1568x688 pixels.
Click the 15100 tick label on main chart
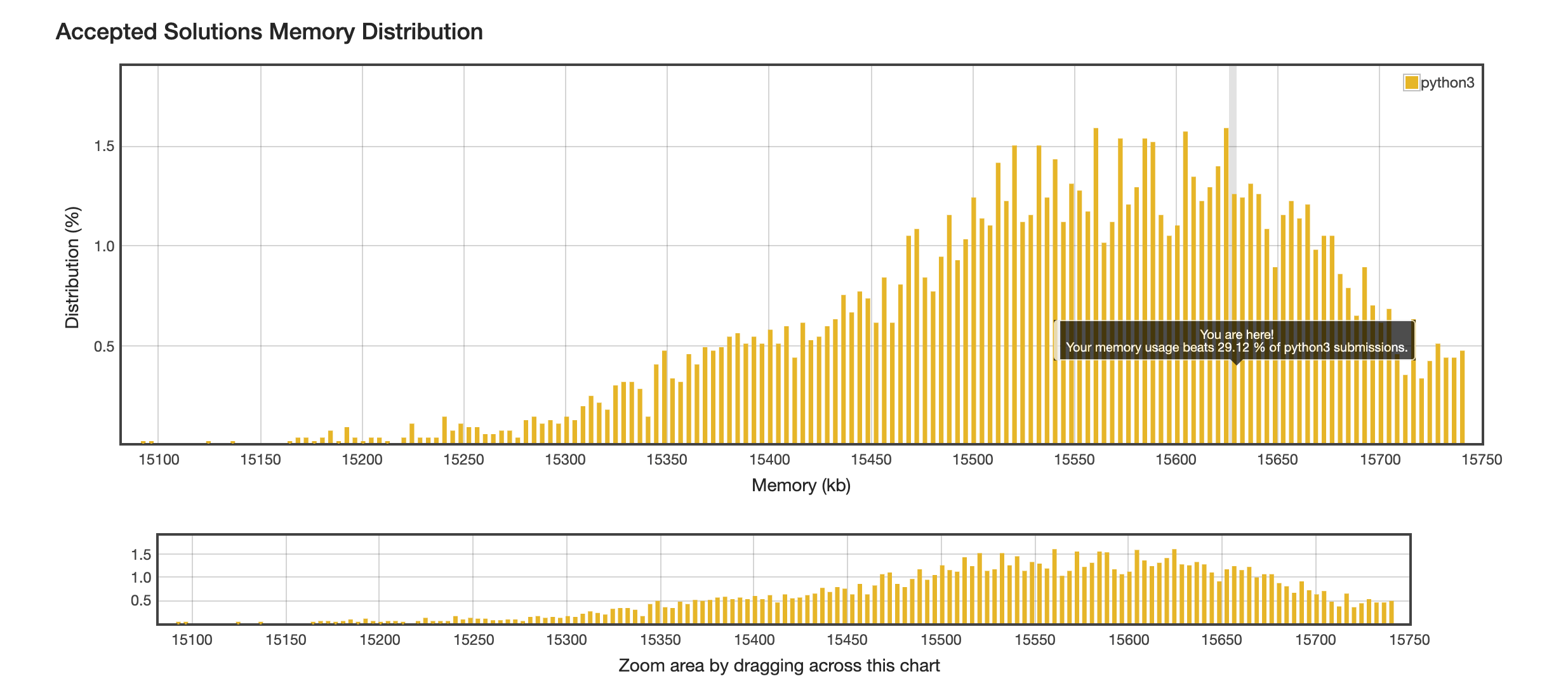tap(159, 460)
